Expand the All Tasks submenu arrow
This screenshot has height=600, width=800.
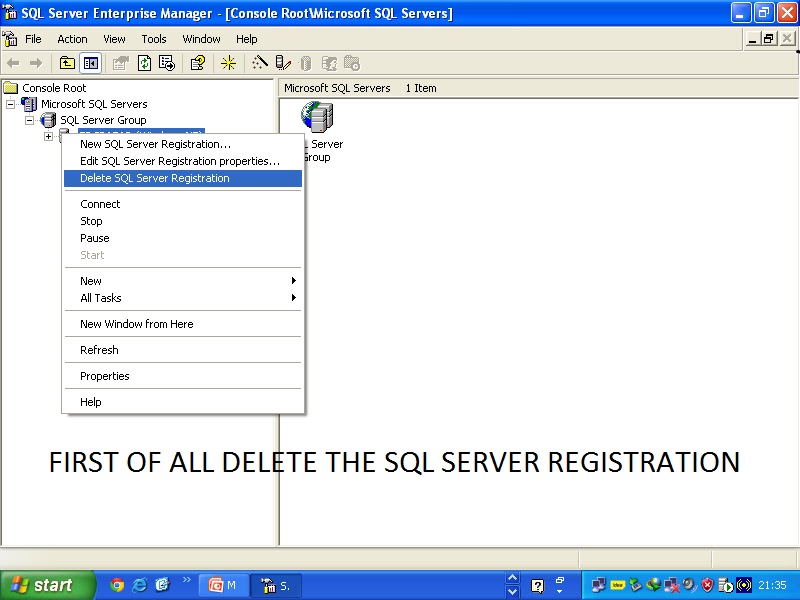[293, 297]
